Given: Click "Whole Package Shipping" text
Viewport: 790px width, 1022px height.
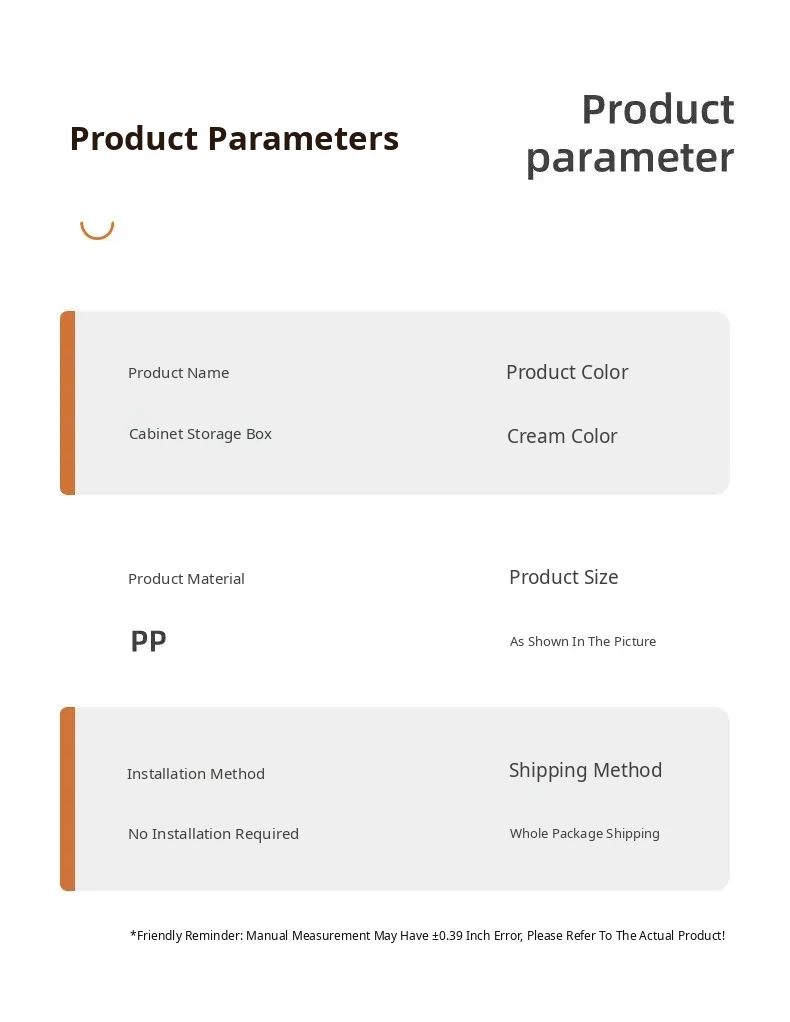Looking at the screenshot, I should 584,834.
